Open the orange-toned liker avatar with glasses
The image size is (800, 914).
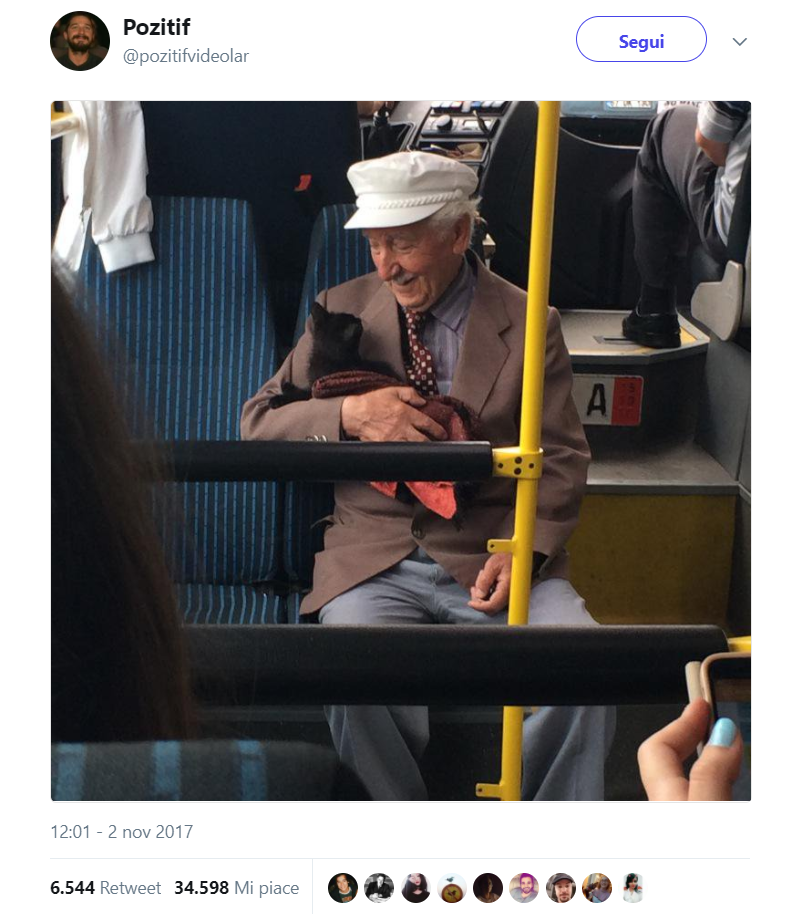click(597, 888)
